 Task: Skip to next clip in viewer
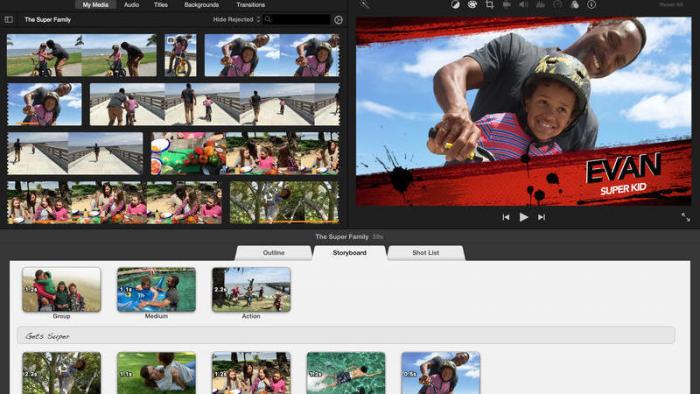click(x=542, y=217)
